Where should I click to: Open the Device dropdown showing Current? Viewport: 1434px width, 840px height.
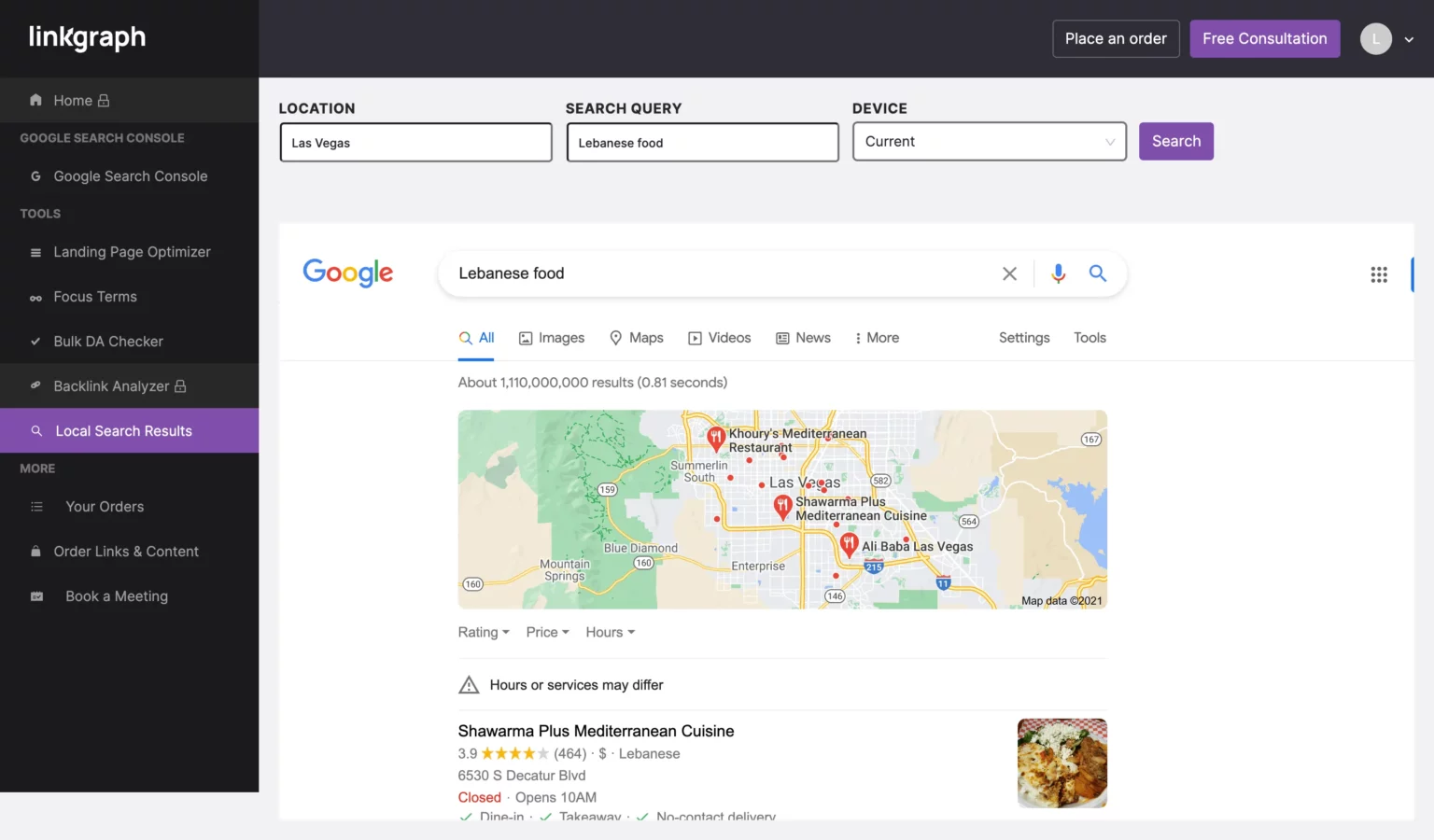(x=989, y=142)
